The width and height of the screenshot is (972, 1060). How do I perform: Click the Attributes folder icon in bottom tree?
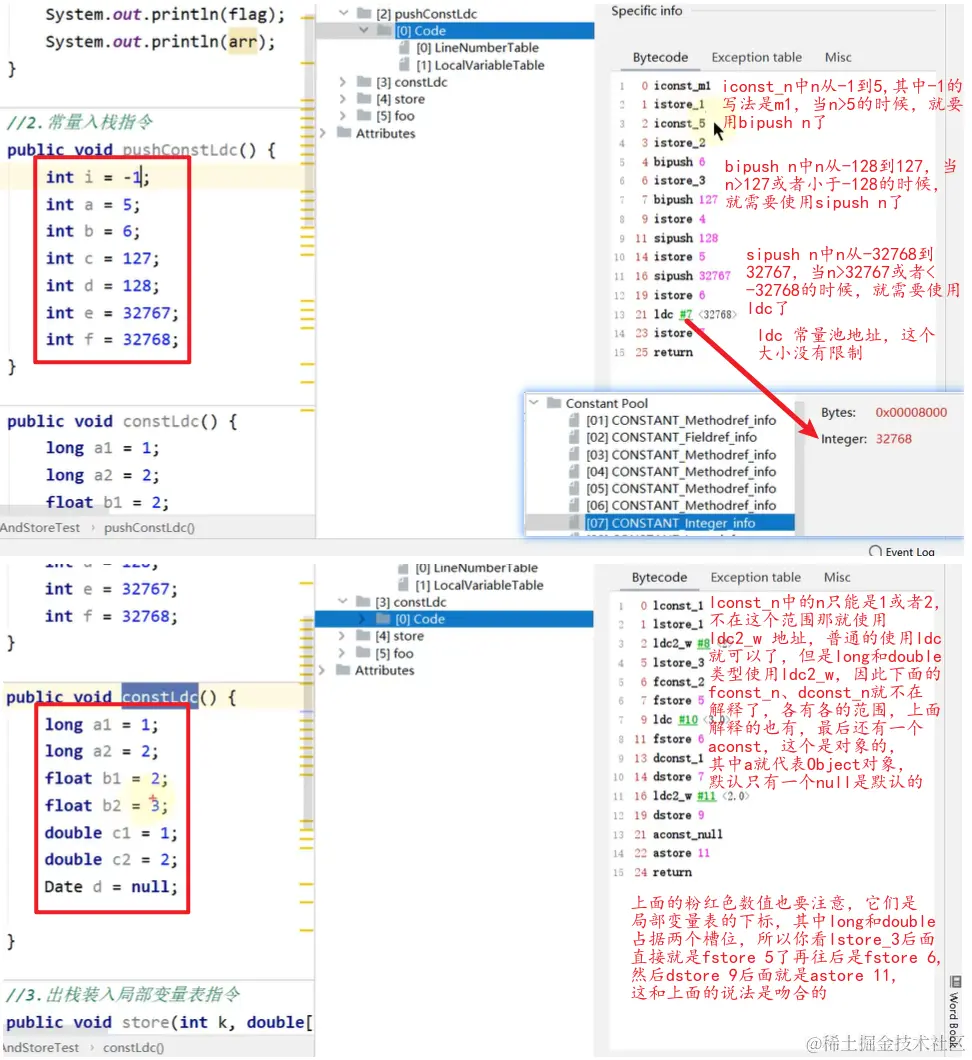(343, 670)
